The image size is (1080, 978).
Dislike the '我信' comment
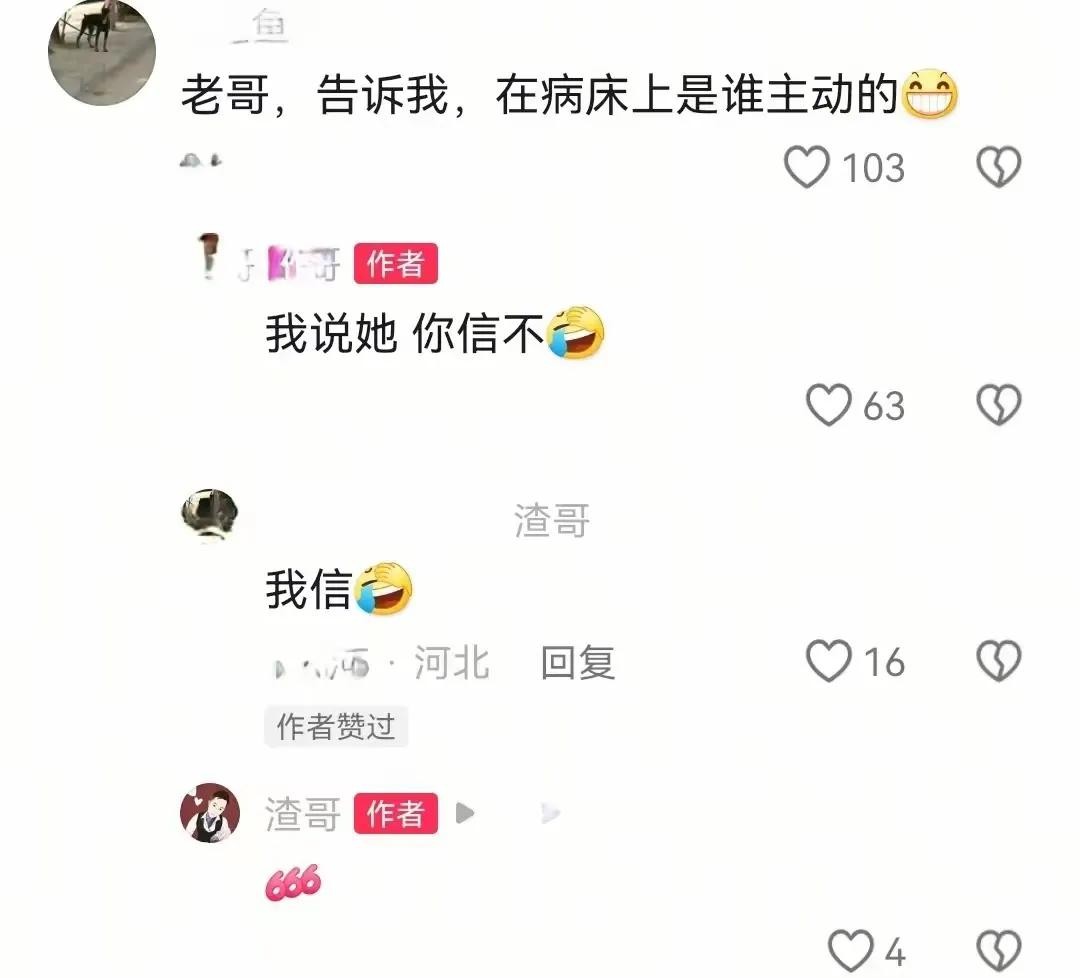click(999, 661)
